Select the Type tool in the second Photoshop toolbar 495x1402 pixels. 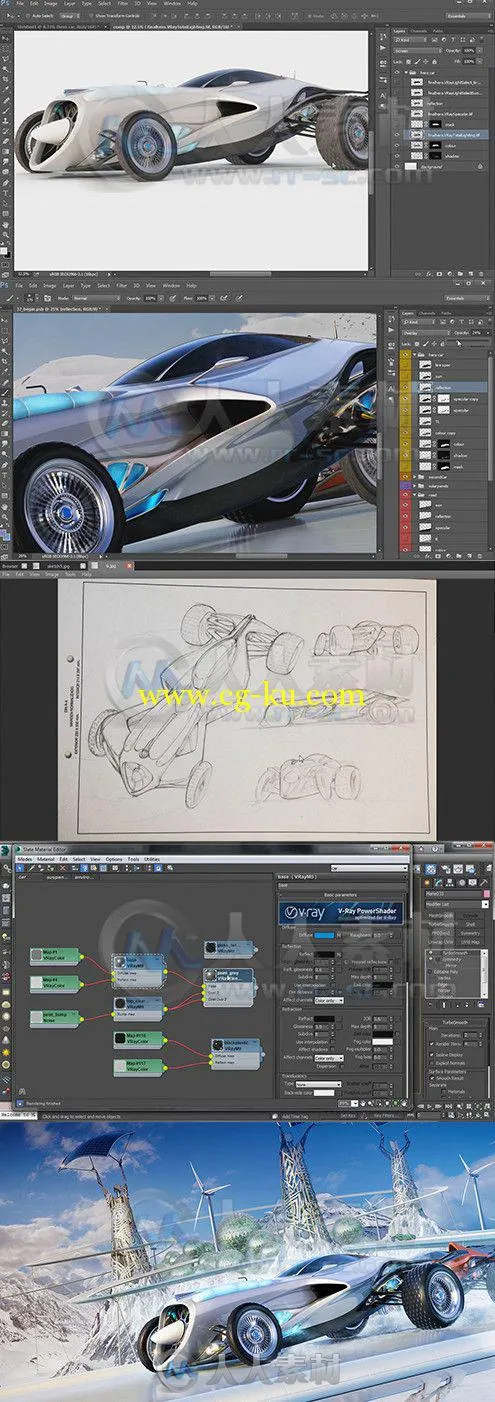5,474
